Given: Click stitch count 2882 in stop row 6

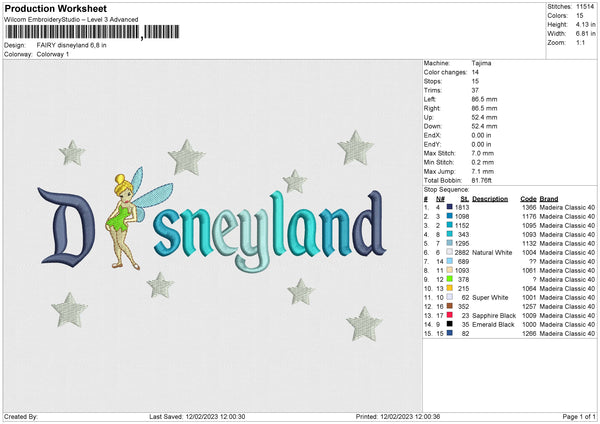Looking at the screenshot, I should (x=462, y=252).
